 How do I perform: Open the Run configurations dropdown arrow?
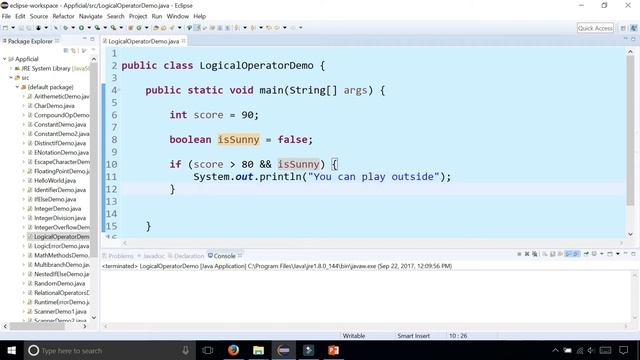pyautogui.click(x=89, y=28)
